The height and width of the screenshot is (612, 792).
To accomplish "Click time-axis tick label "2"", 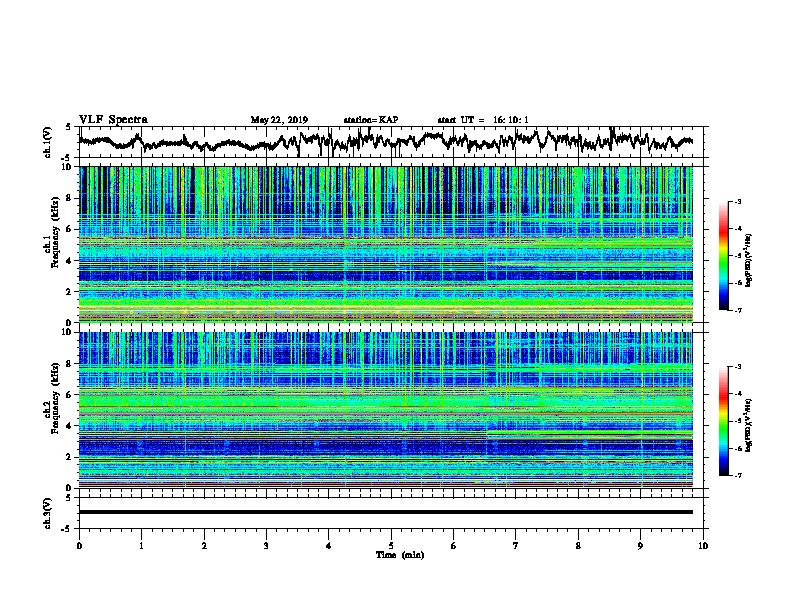I will [x=204, y=546].
